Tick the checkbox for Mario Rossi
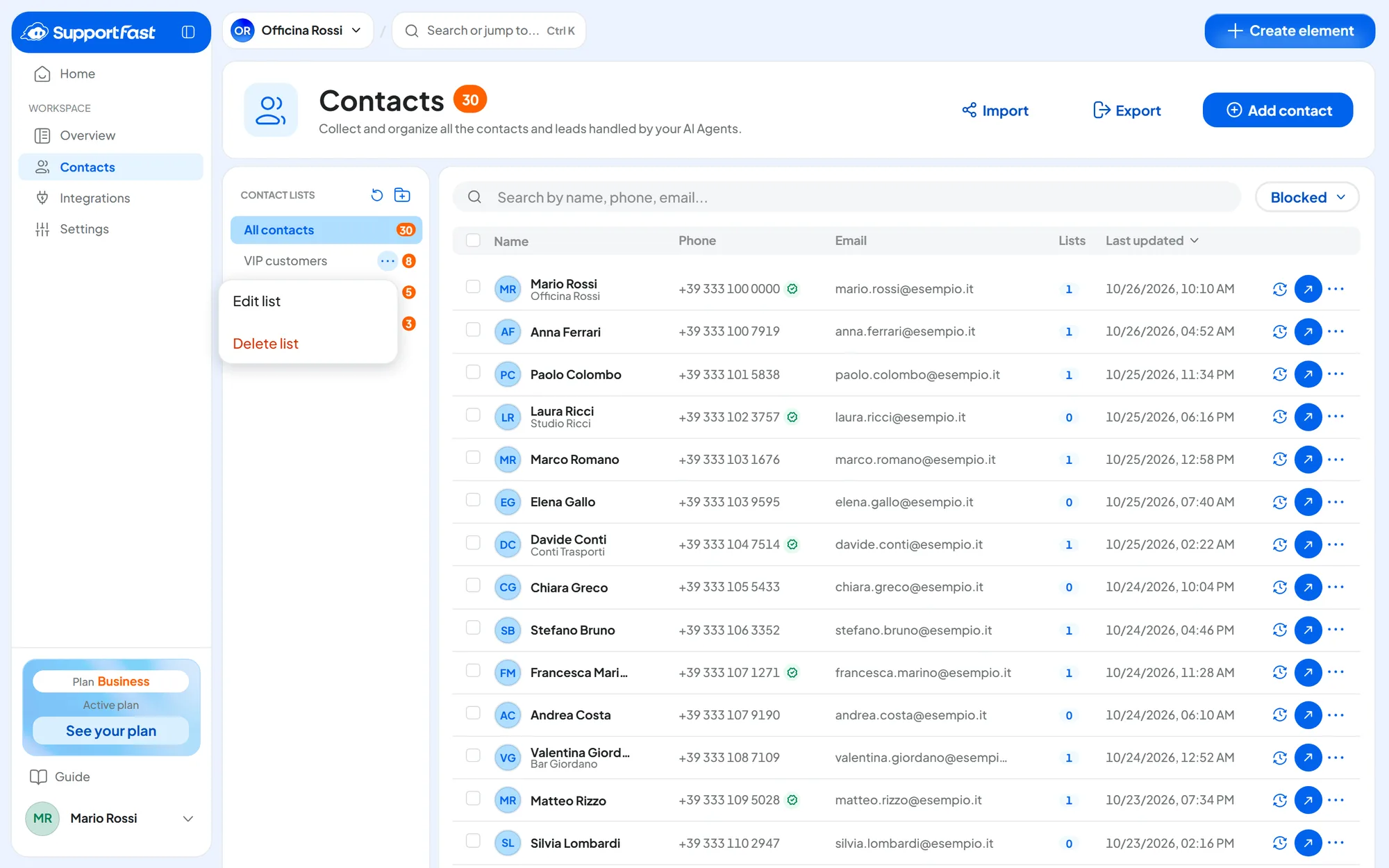Screen dimensions: 1389x868 pos(473,286)
